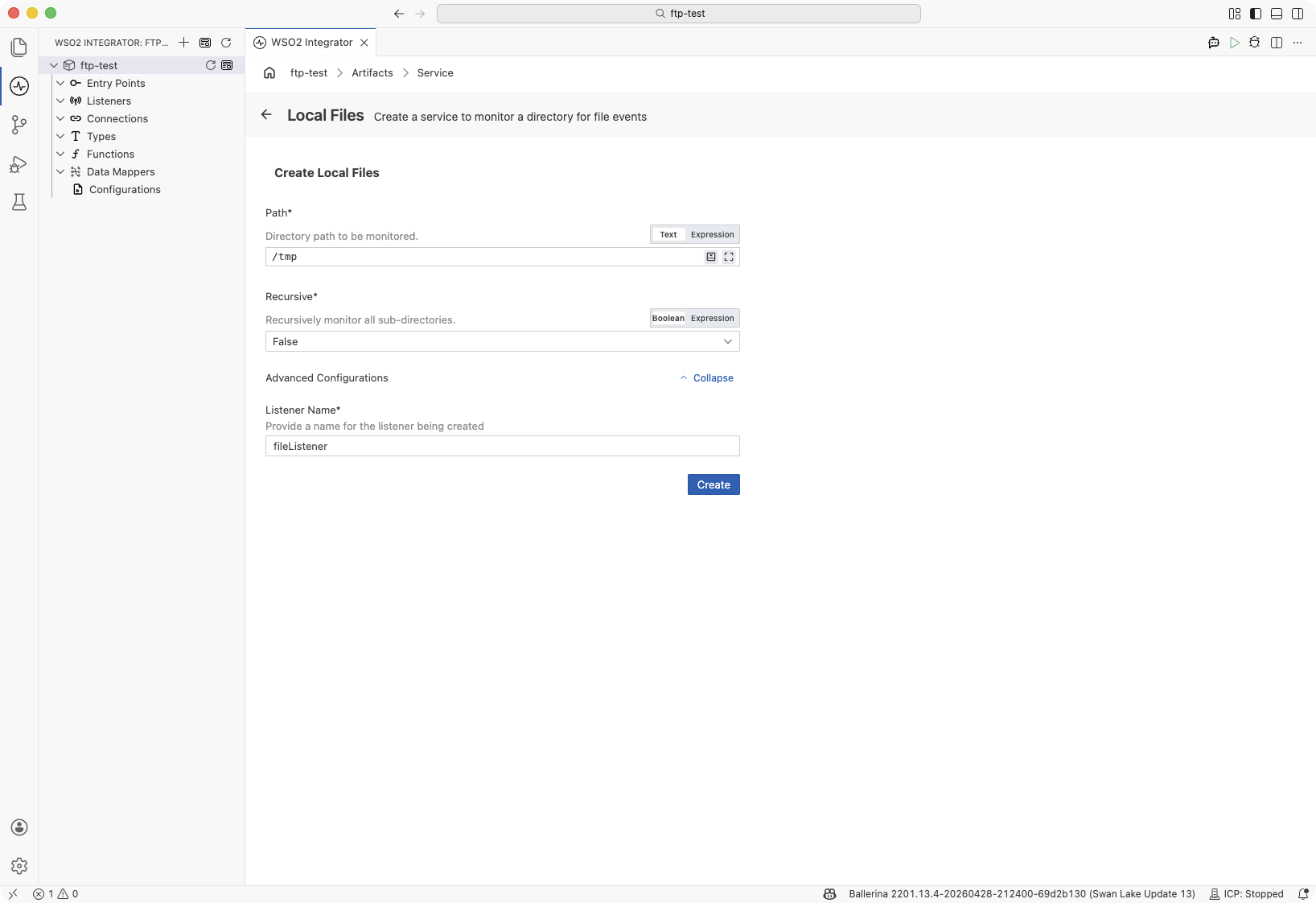Click the Path input containing /tmp
Screen dimensions: 1316x903
[484, 257]
